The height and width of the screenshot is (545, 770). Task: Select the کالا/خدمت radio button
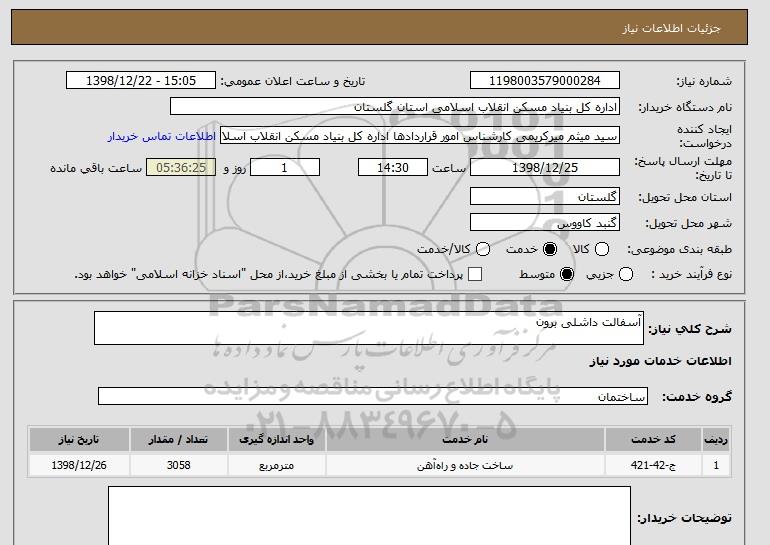[483, 249]
